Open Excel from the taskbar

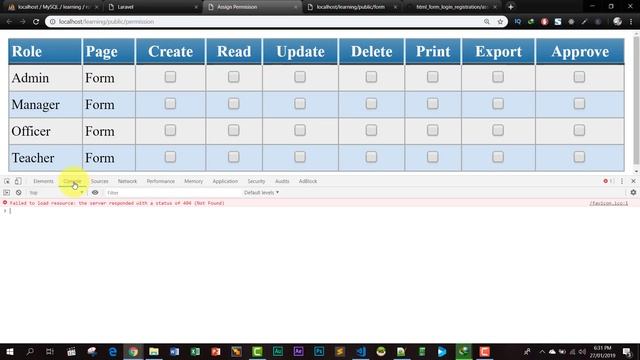point(195,351)
